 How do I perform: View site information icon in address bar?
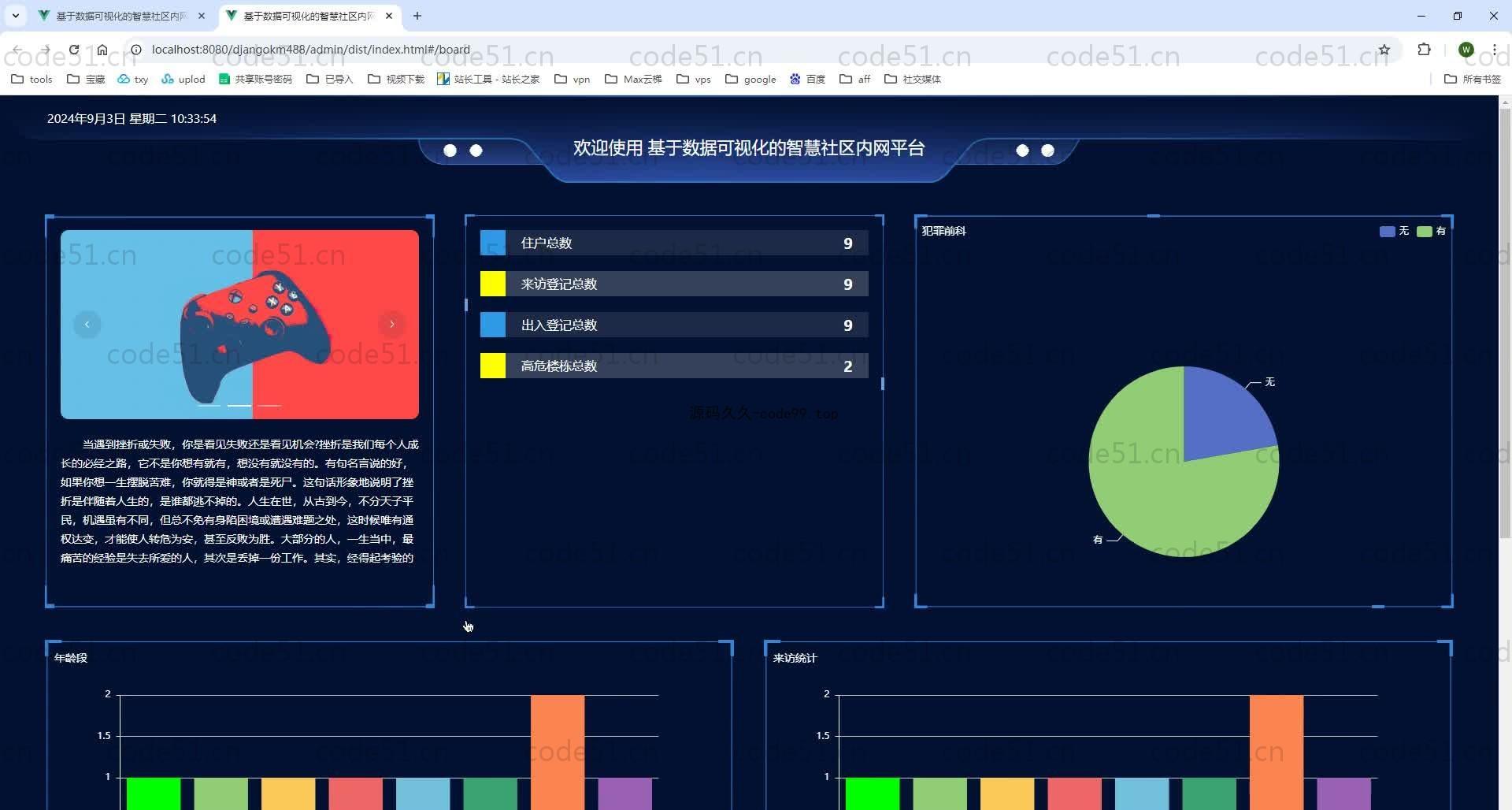[x=136, y=50]
